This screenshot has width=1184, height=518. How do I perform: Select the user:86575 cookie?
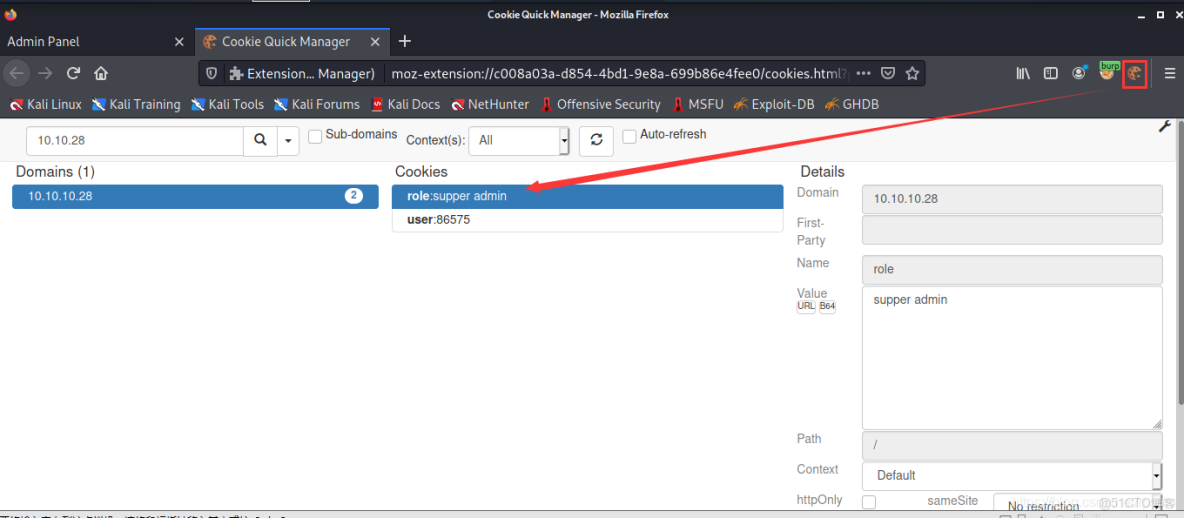pyautogui.click(x=587, y=220)
